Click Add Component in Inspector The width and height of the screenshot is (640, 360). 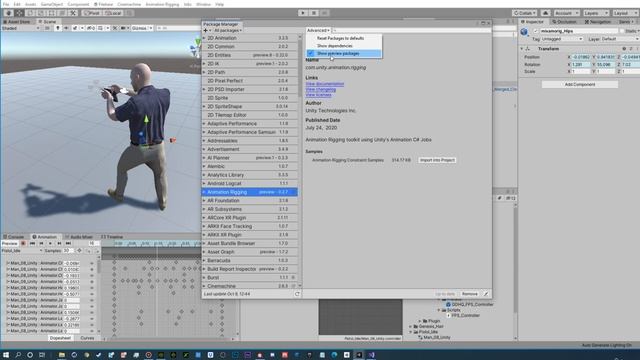[x=580, y=84]
